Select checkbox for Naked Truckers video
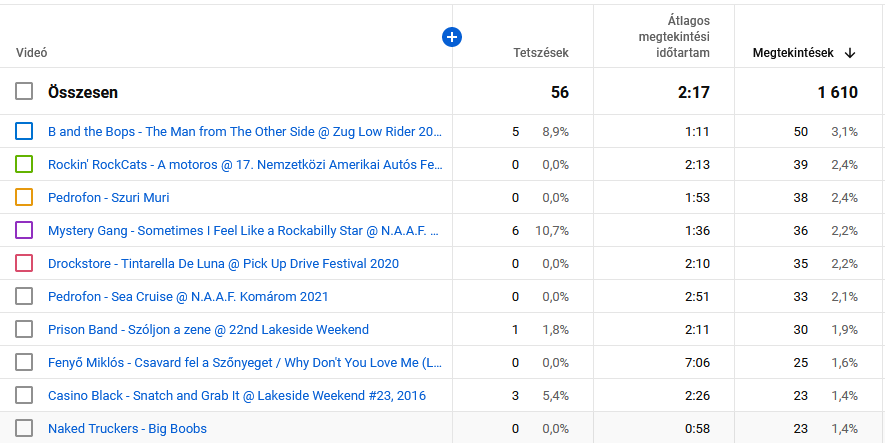 point(24,428)
